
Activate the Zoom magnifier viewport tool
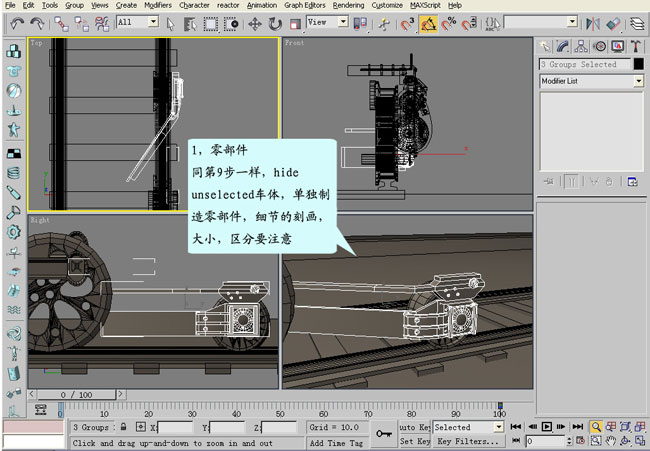point(596,426)
